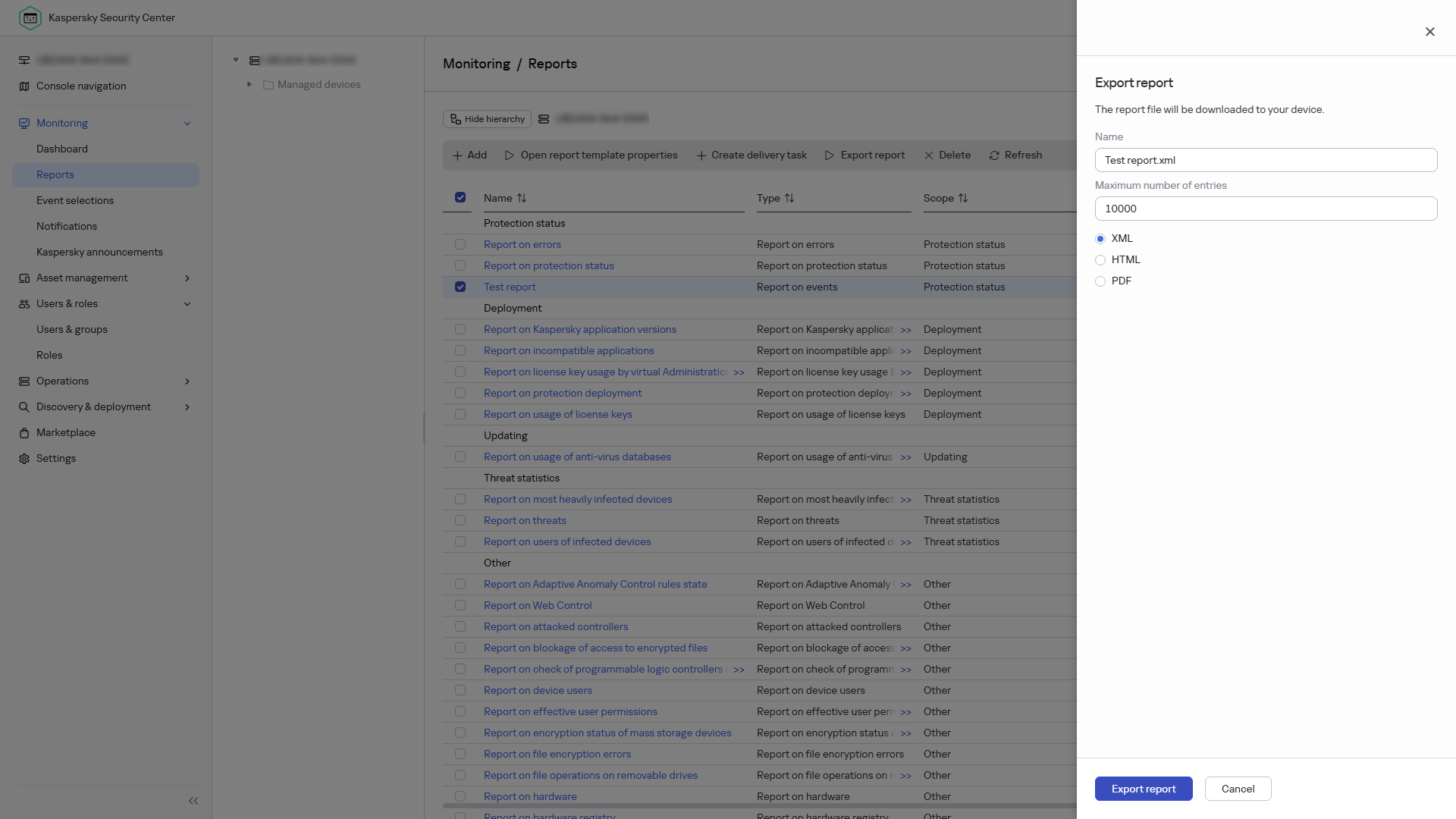The height and width of the screenshot is (819, 1456).
Task: Click the Refresh icon in the reports toolbar
Action: tap(994, 155)
